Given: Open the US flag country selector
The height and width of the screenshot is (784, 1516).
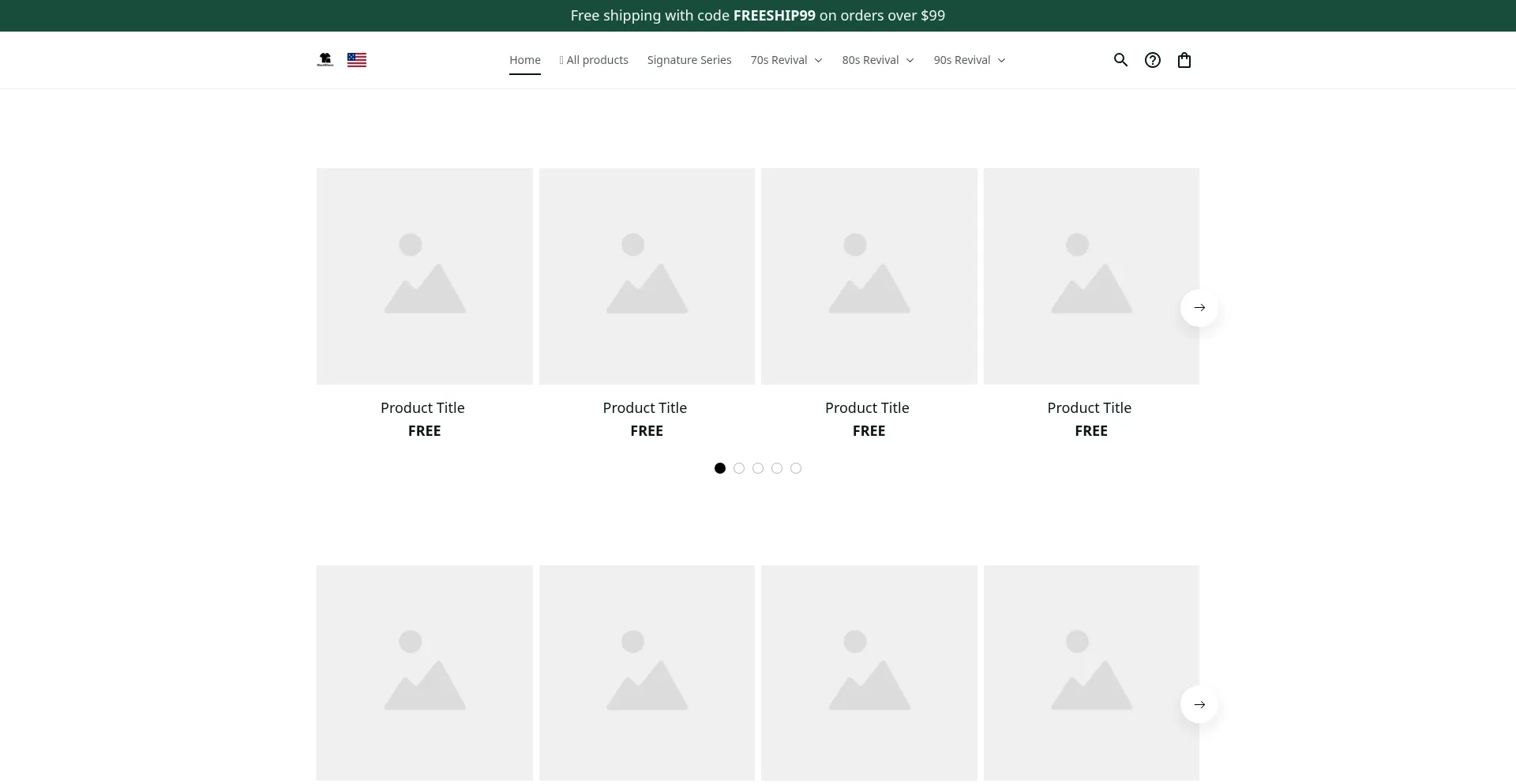Looking at the screenshot, I should click(x=356, y=60).
